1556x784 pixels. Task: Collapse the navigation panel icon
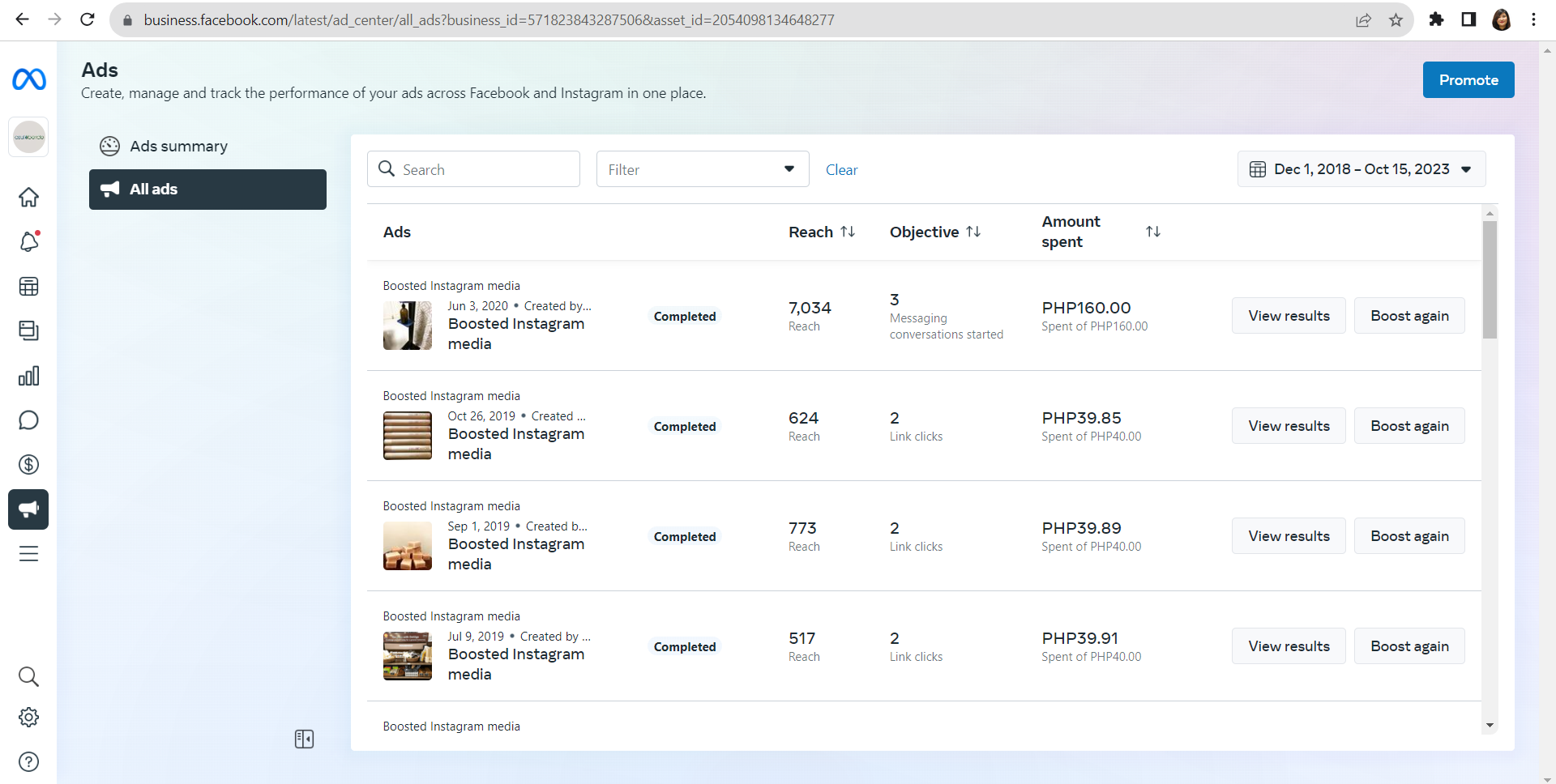(x=304, y=739)
